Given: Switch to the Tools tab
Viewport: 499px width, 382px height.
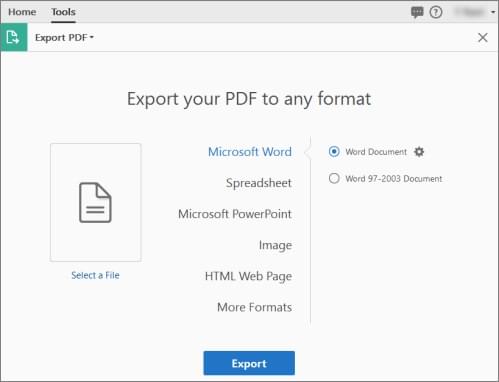Looking at the screenshot, I should click(63, 12).
